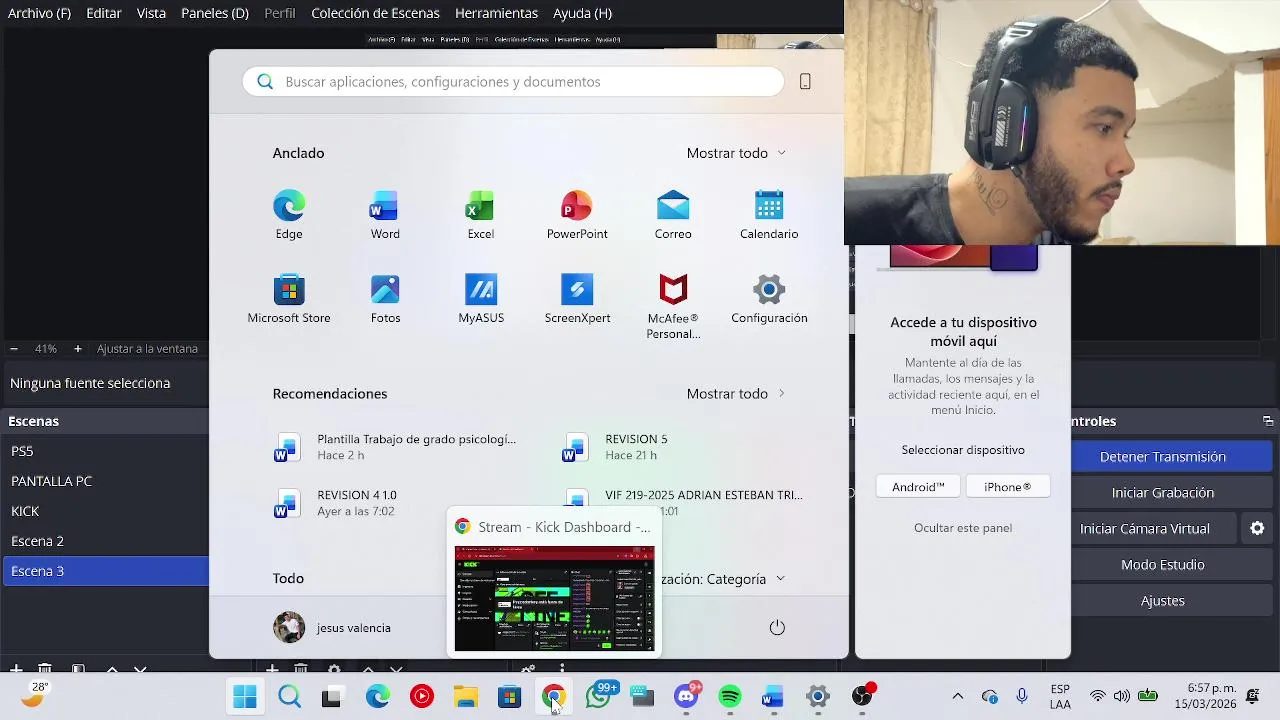Open the Plantilla Trabajo de grado document

398,447
